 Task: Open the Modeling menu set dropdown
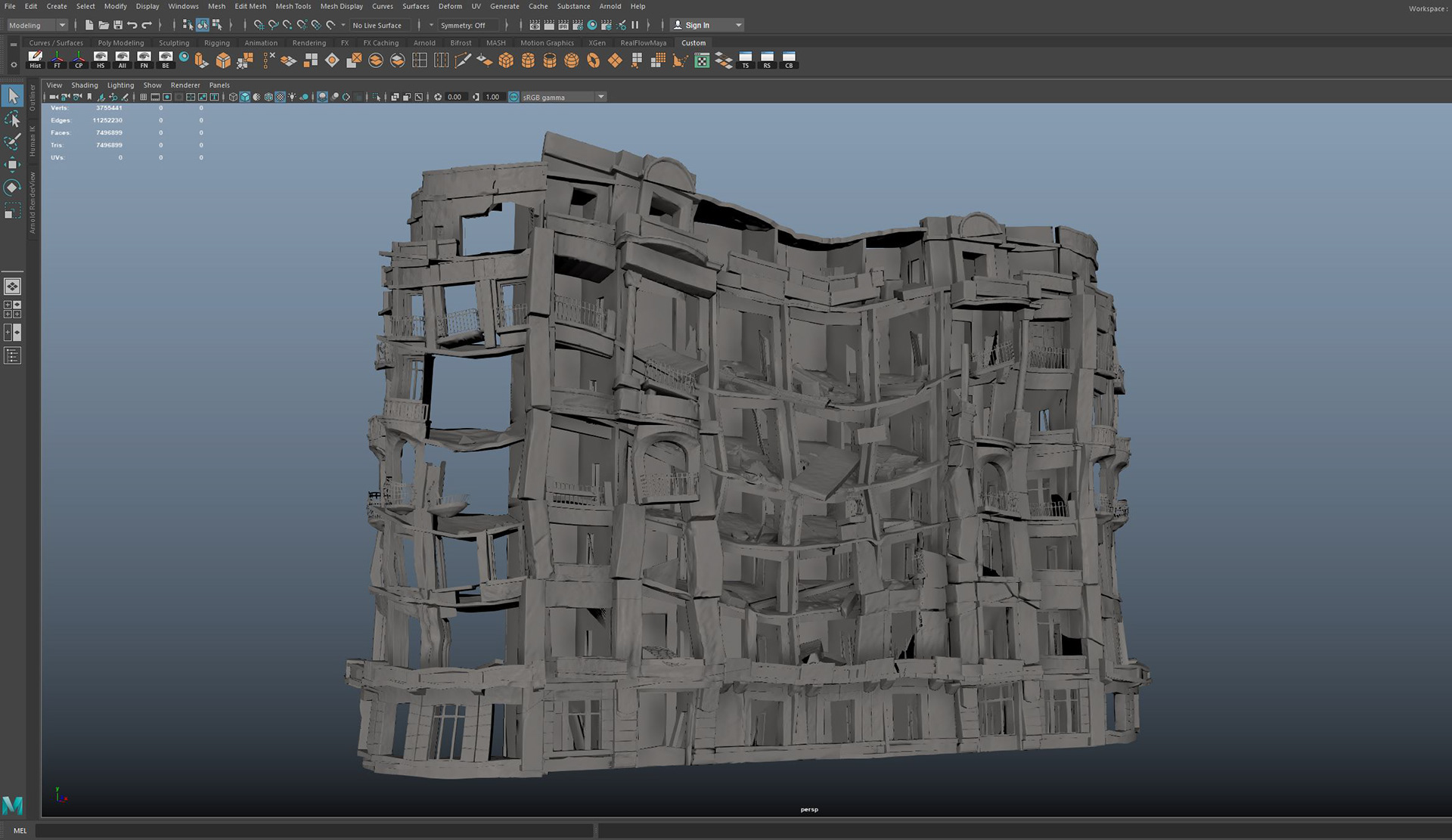37,25
